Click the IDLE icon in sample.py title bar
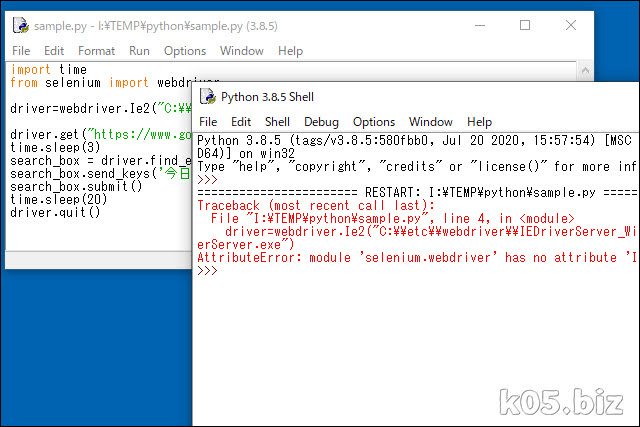This screenshot has height=427, width=640. click(21, 25)
